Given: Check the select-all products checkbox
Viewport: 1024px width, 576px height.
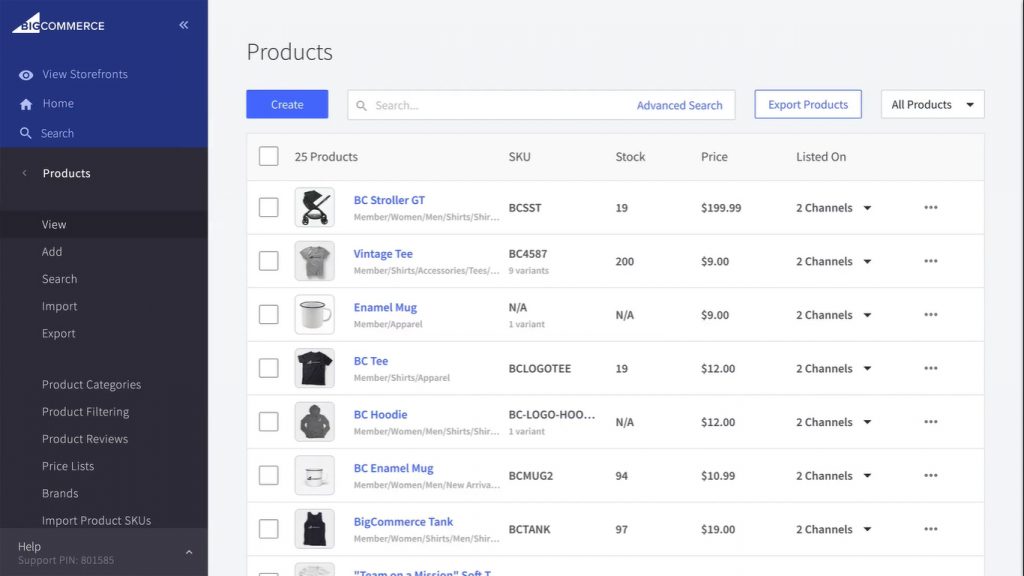Looking at the screenshot, I should (268, 156).
